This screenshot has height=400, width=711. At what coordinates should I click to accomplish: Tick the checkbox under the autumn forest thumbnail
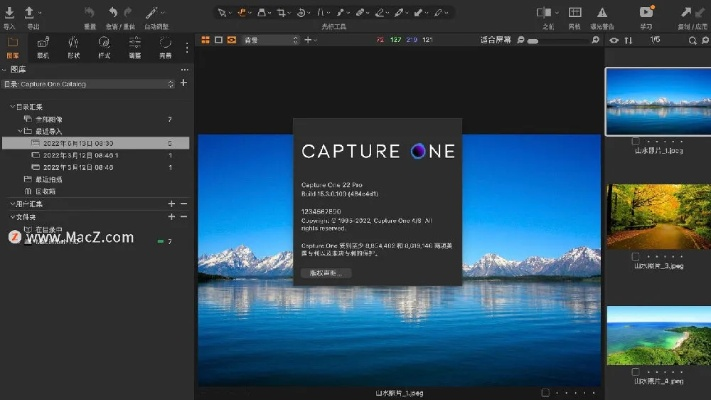635,255
